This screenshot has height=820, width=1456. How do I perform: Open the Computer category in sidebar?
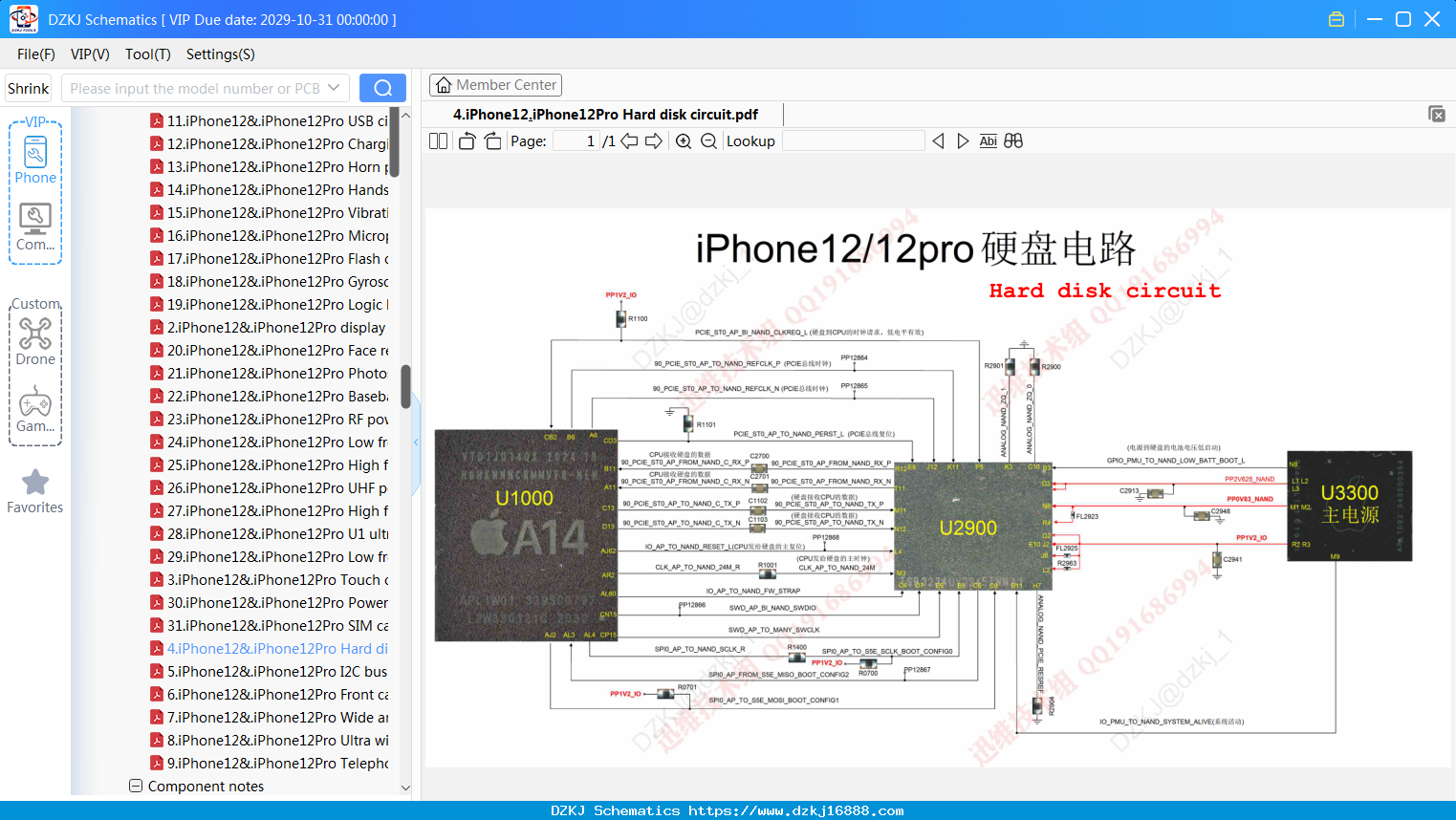tap(35, 227)
